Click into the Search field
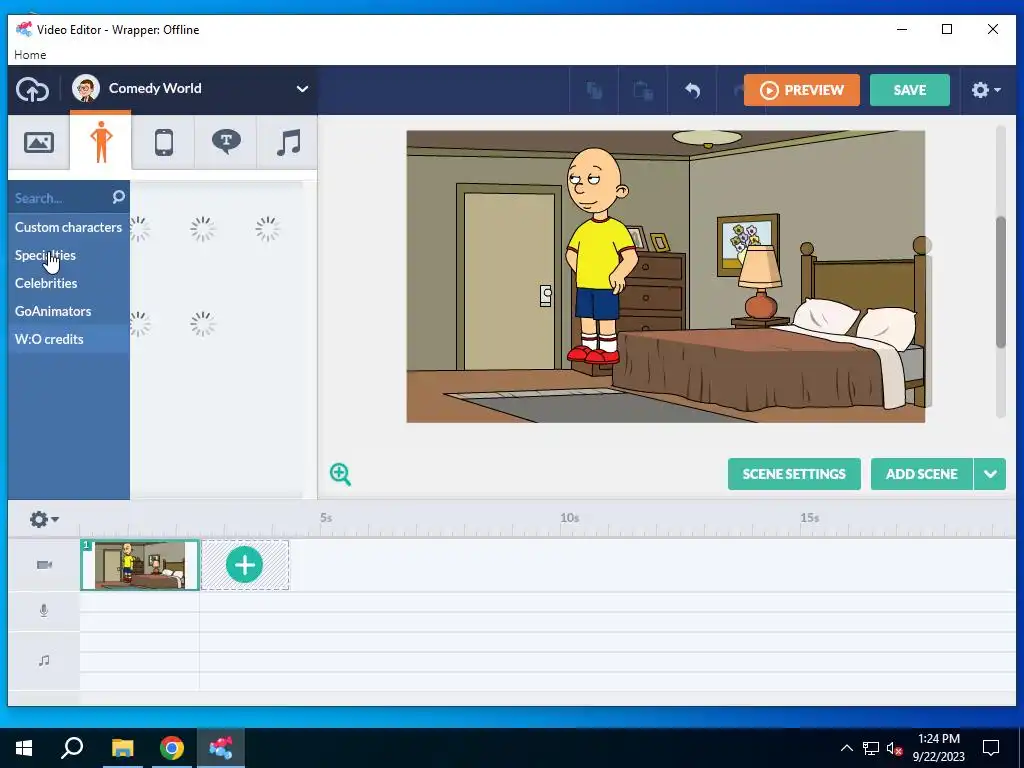 pos(61,198)
